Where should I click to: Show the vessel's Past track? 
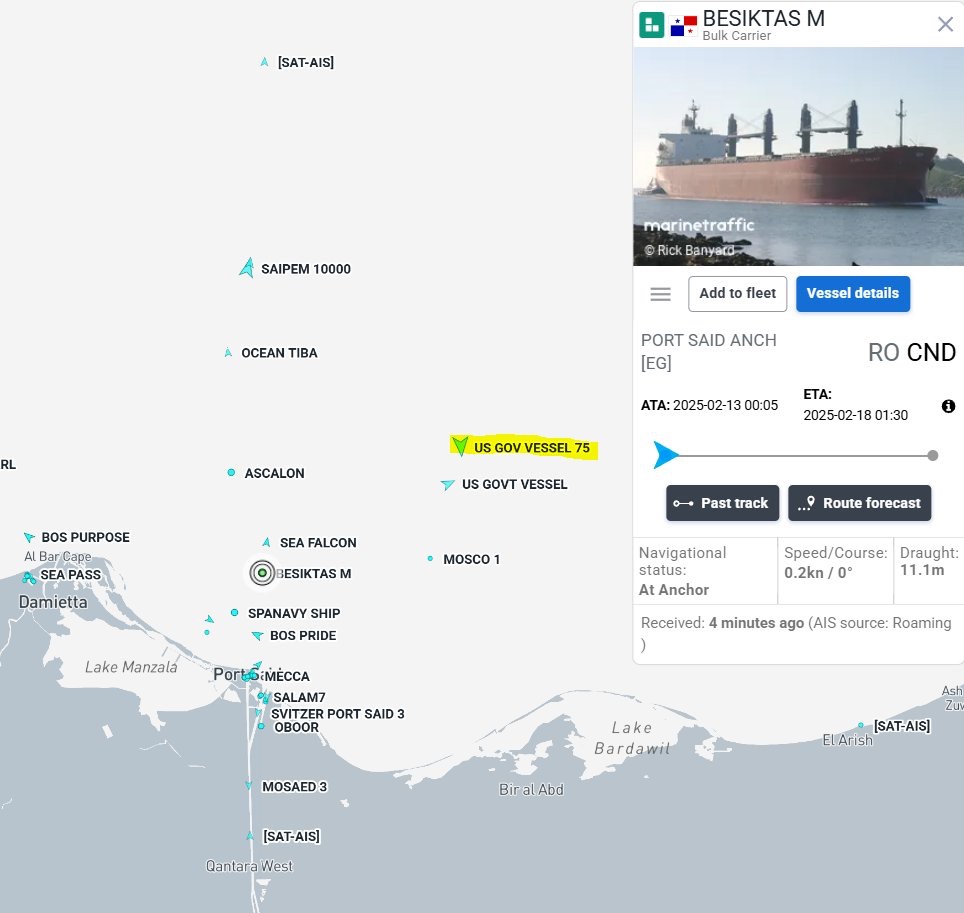coord(722,503)
